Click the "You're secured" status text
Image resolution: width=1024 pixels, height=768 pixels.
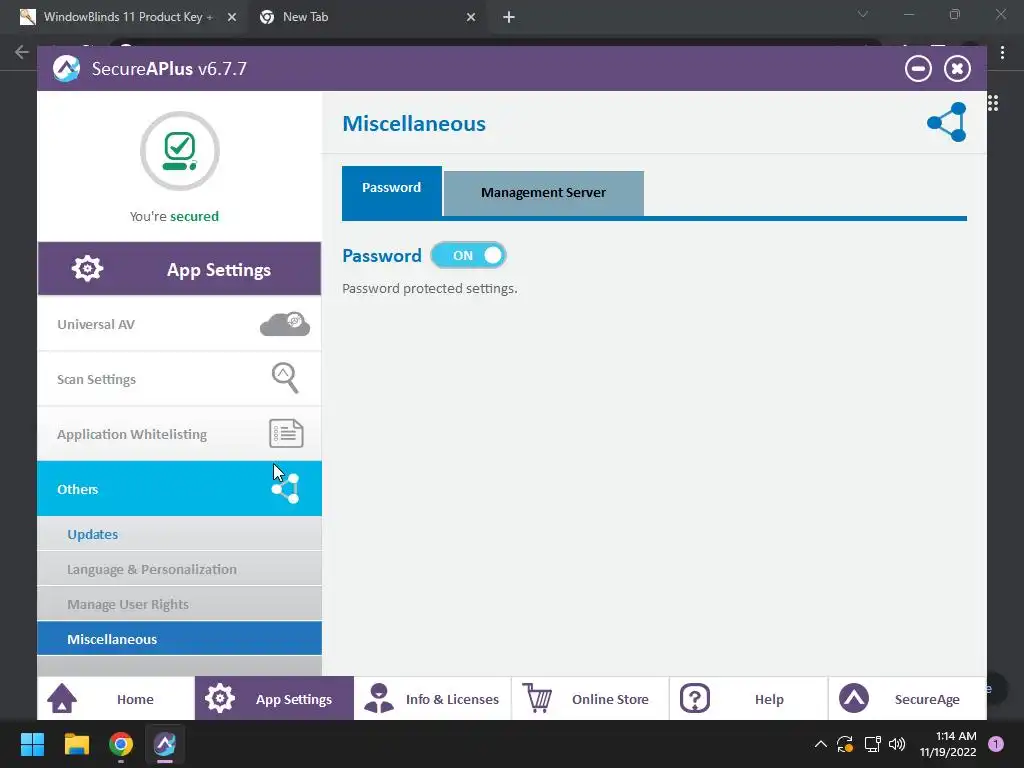[174, 216]
